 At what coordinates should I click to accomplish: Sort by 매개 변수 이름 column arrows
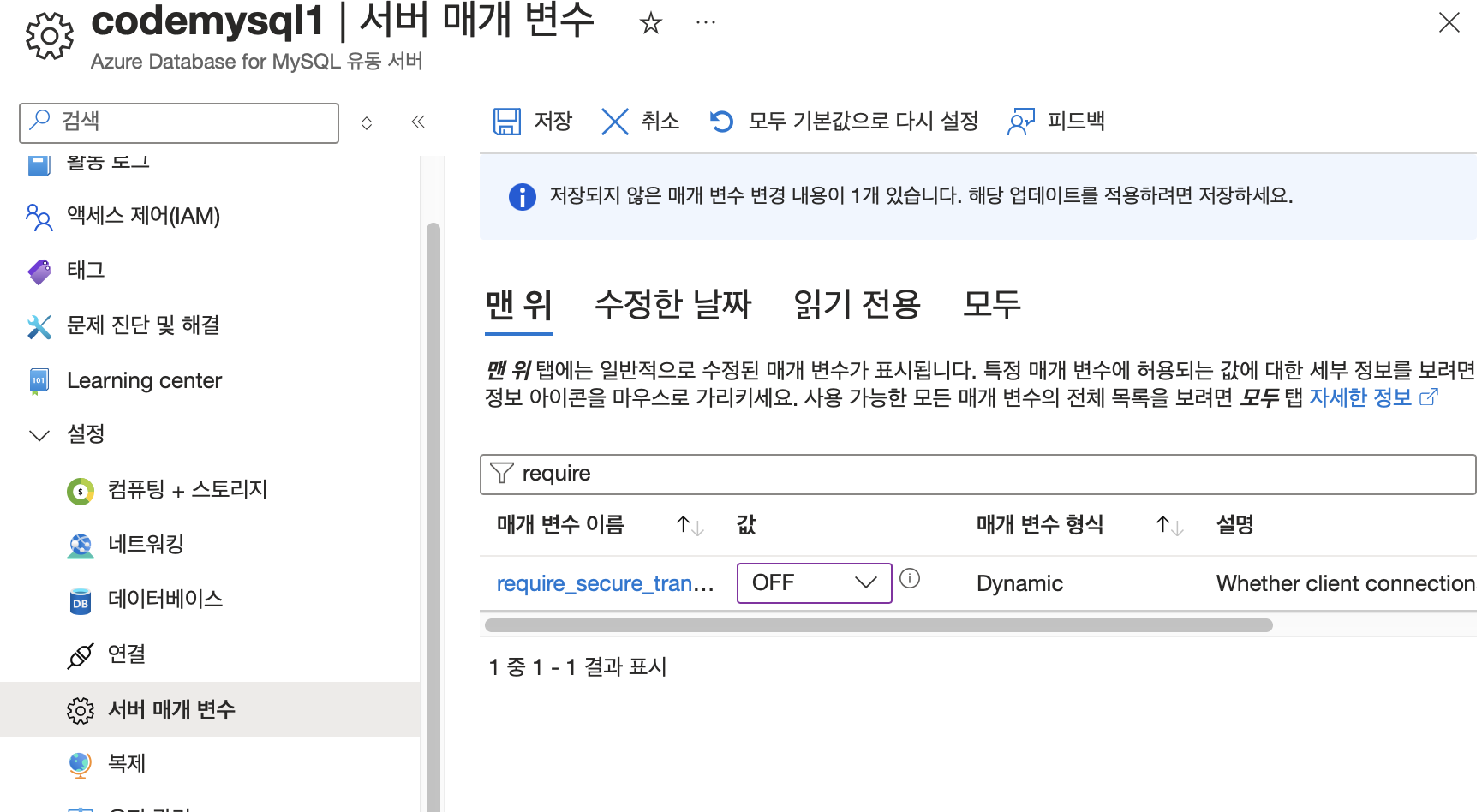[690, 525]
